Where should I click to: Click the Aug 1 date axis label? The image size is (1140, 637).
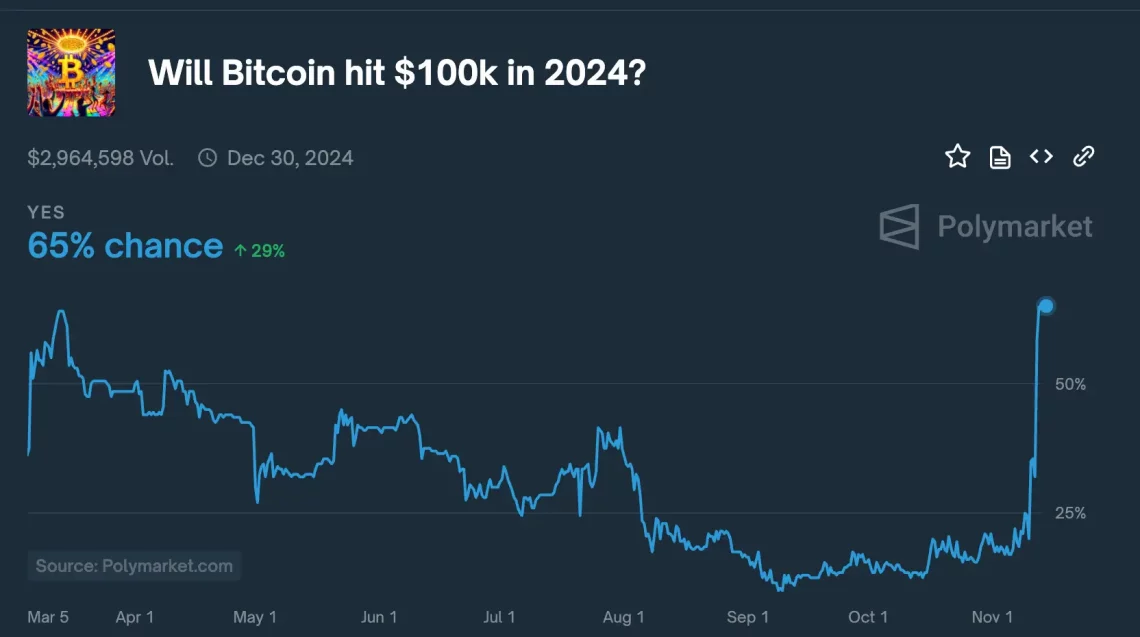[624, 617]
